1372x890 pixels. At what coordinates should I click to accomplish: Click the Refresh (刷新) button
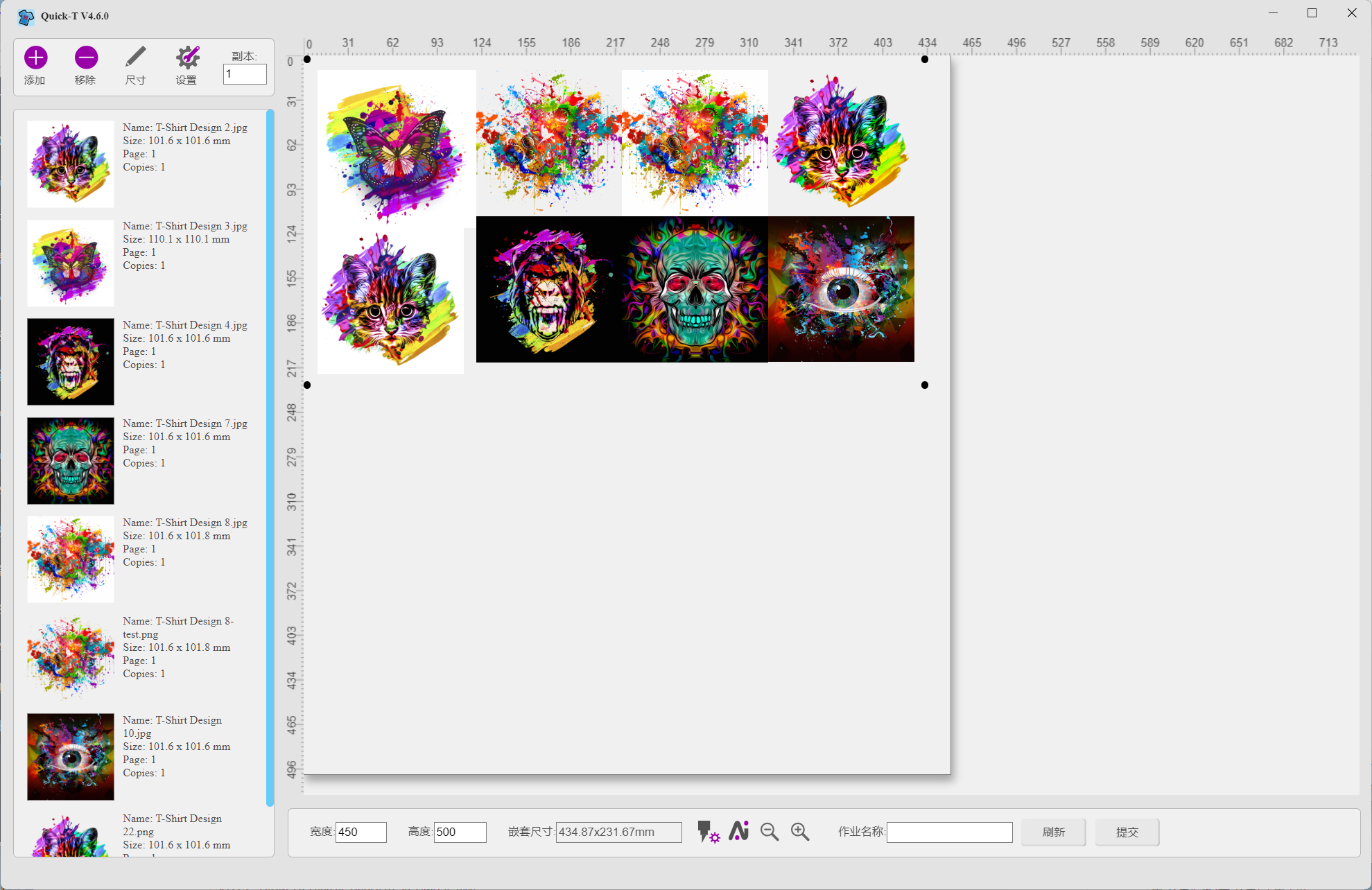tap(1053, 832)
